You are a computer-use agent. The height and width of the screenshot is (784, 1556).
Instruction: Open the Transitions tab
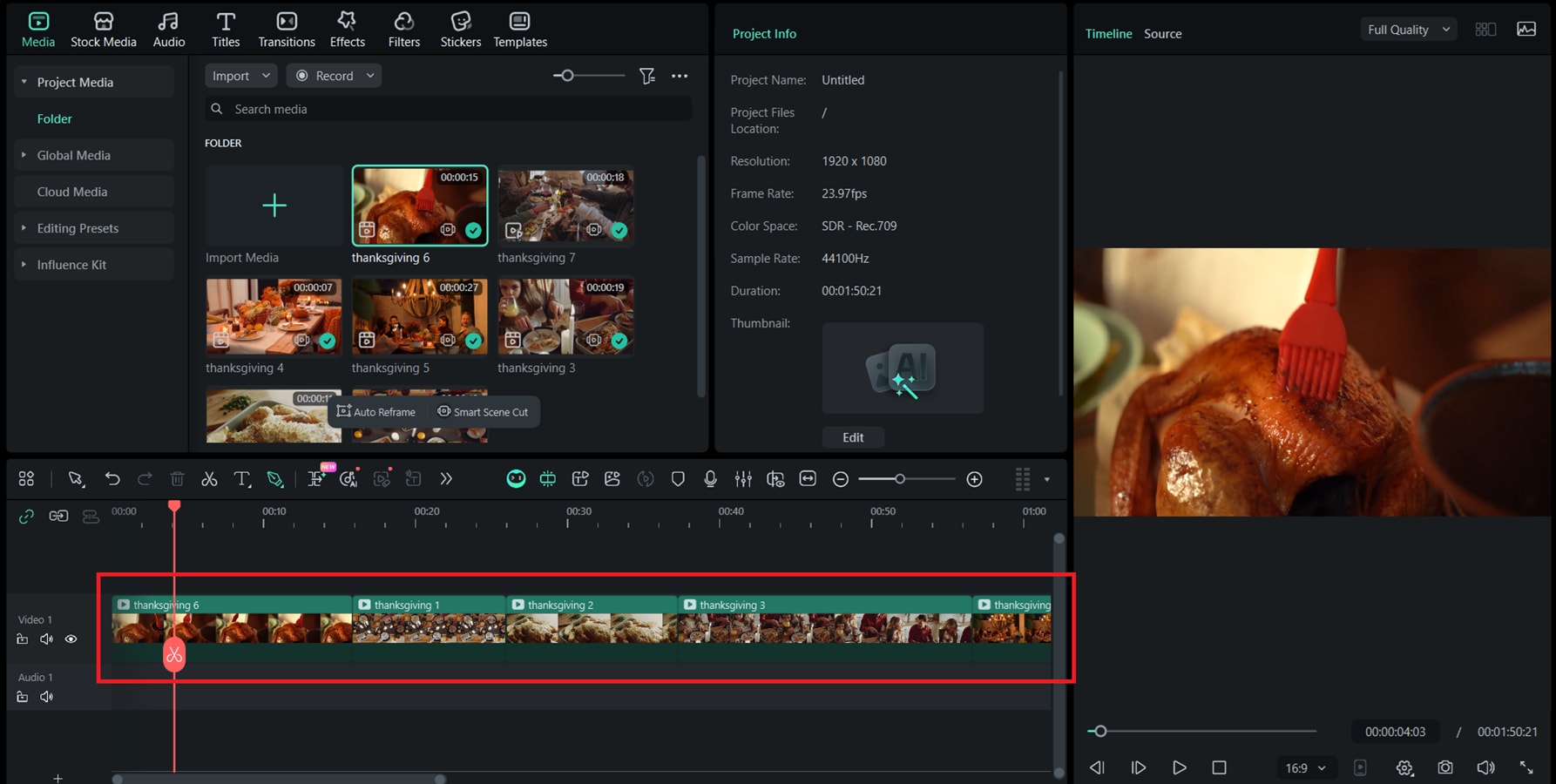(x=287, y=30)
